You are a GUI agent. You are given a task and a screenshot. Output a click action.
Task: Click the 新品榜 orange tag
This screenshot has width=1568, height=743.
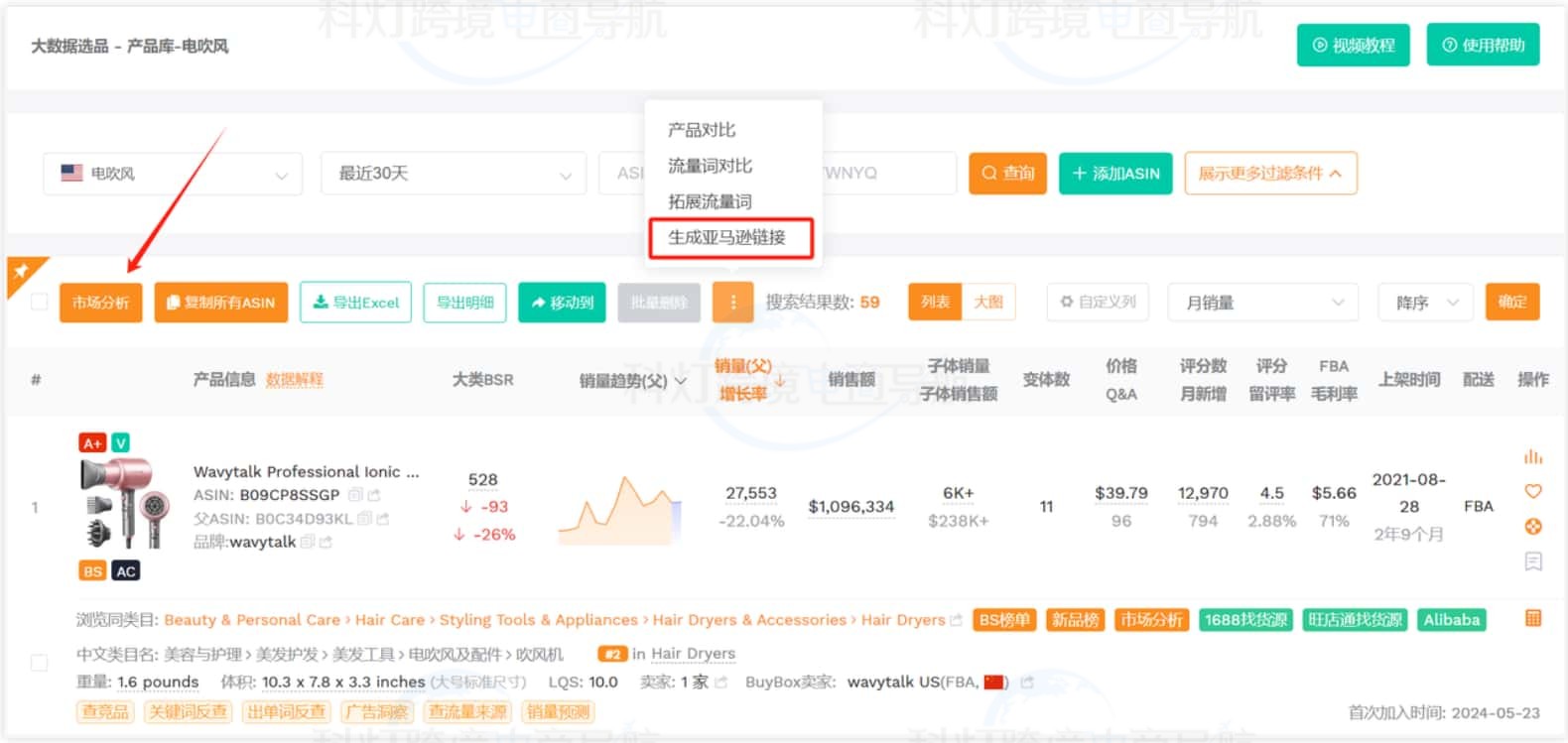point(1076,620)
